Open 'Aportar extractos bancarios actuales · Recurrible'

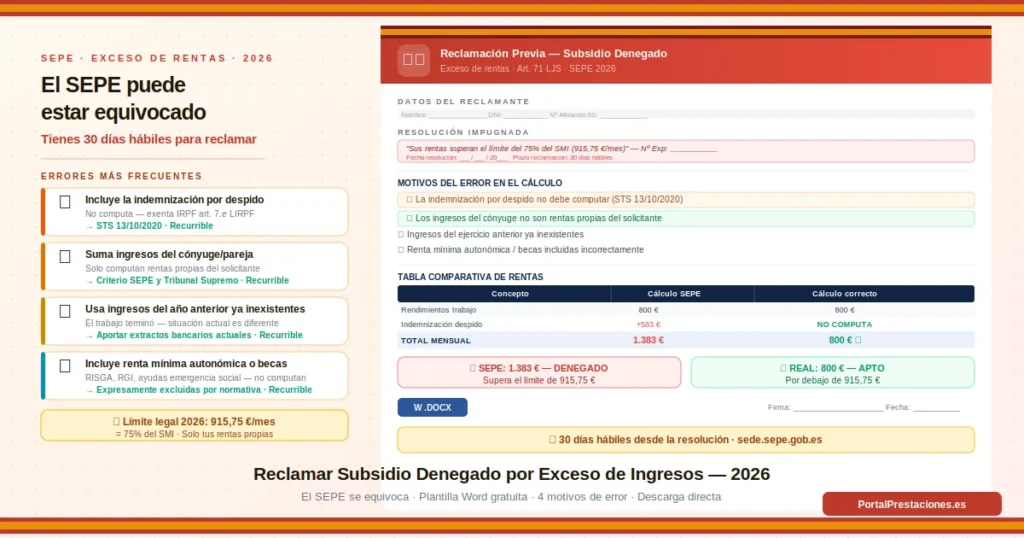click(199, 336)
